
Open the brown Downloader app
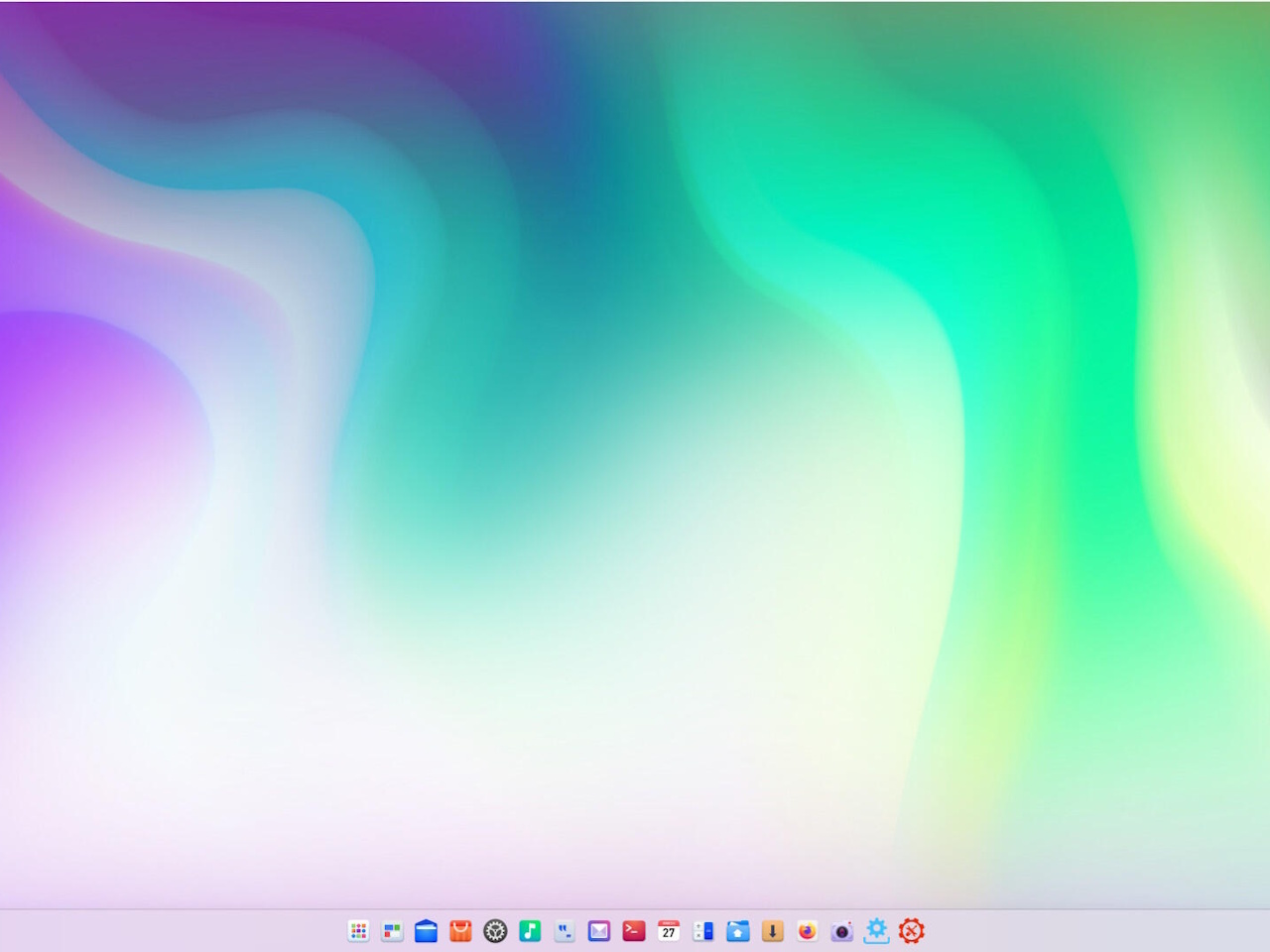point(773,931)
